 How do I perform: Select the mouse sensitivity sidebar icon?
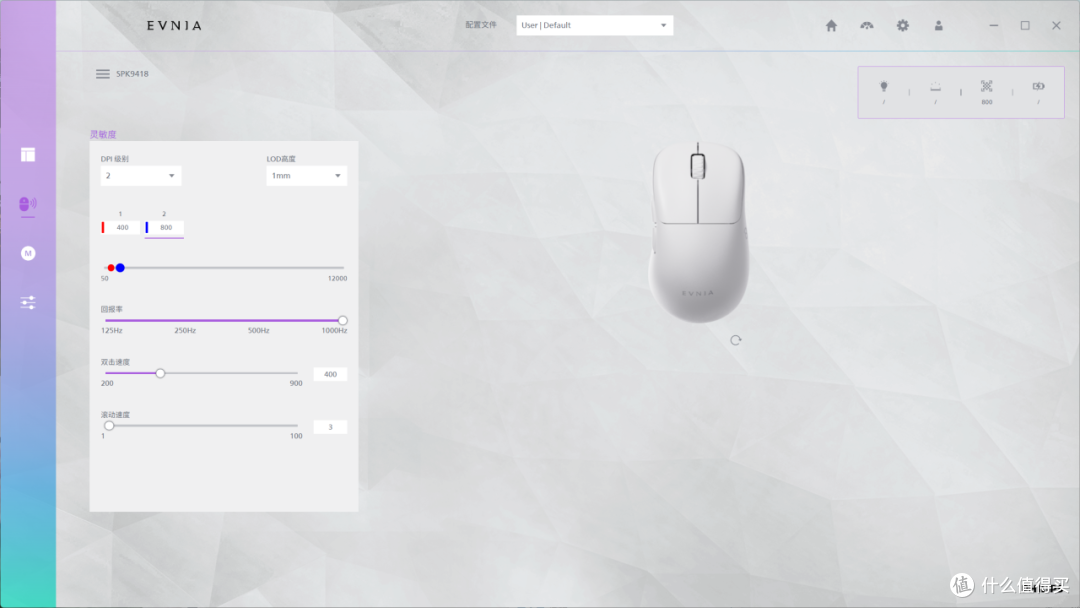pyautogui.click(x=28, y=204)
